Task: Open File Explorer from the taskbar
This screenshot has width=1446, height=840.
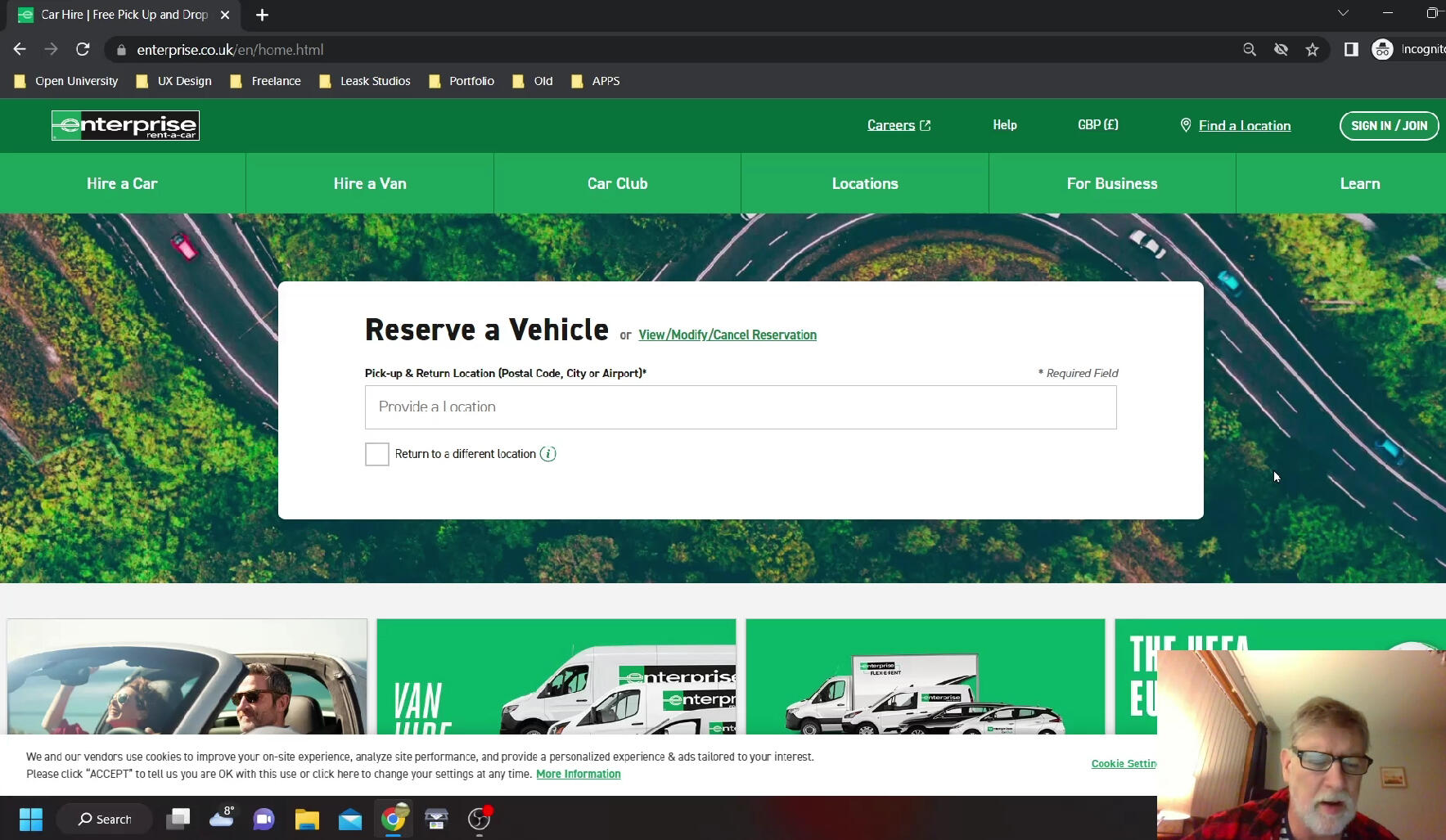Action: click(307, 819)
